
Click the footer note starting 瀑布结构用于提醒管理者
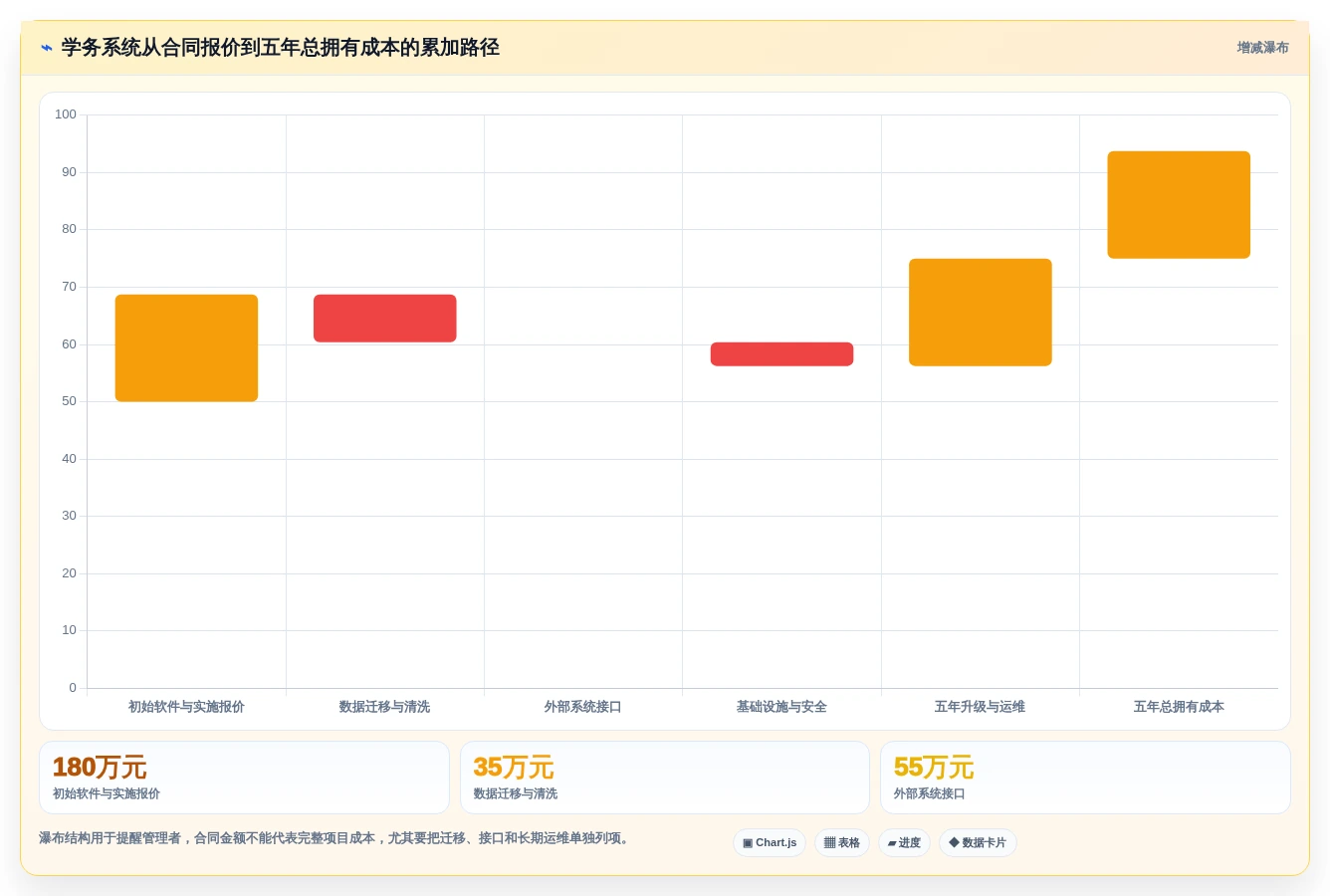click(x=336, y=838)
